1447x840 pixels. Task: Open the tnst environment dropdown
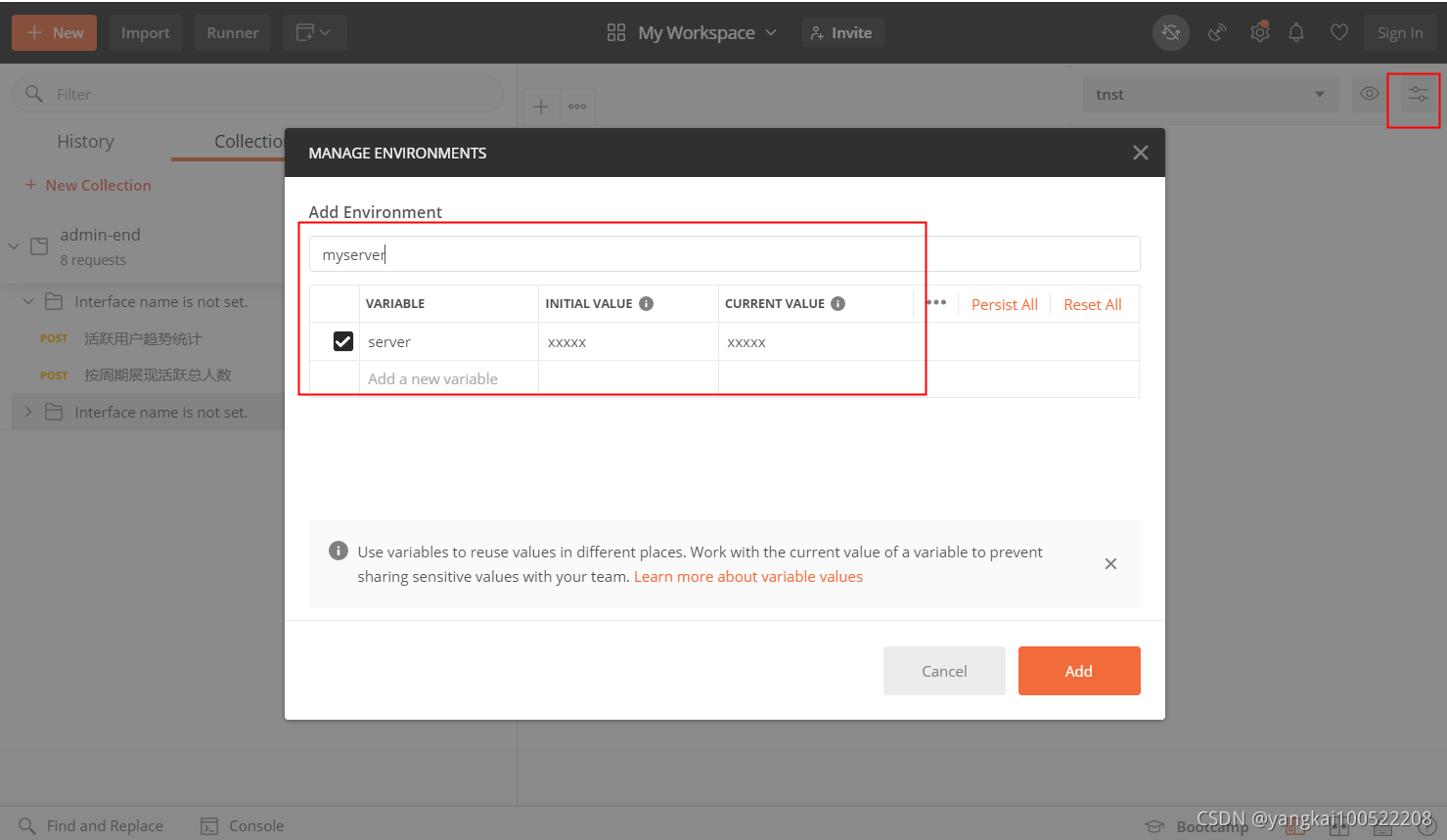[1210, 94]
